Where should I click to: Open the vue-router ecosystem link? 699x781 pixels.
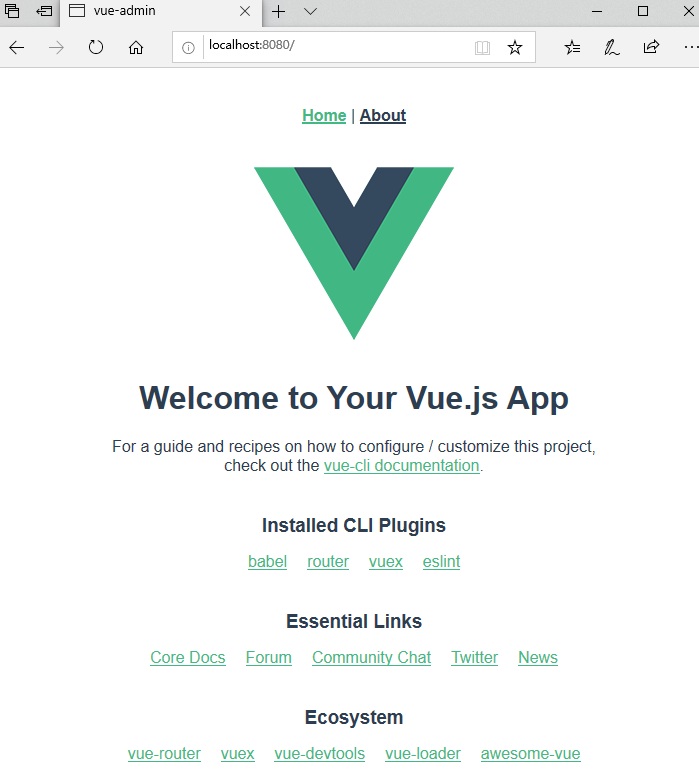pos(164,754)
